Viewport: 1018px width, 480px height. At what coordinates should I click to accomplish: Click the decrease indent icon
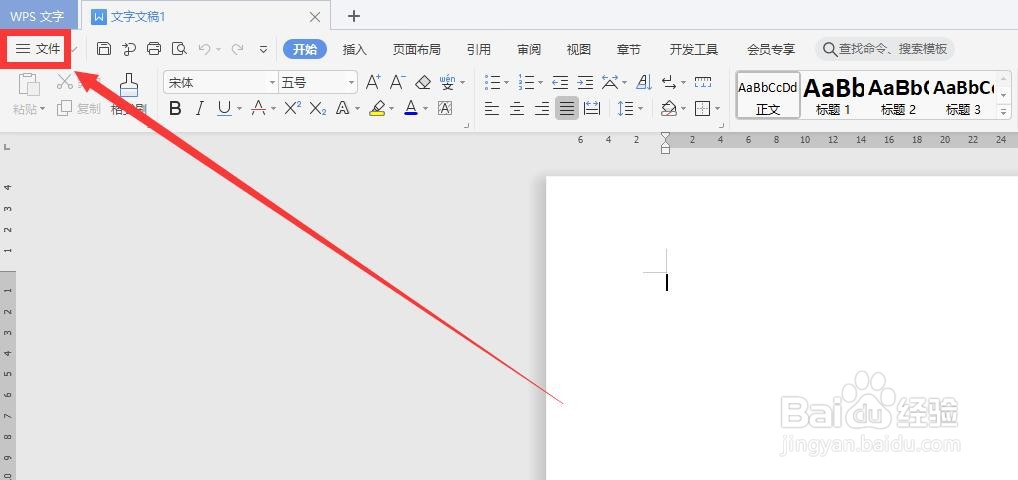tap(560, 82)
